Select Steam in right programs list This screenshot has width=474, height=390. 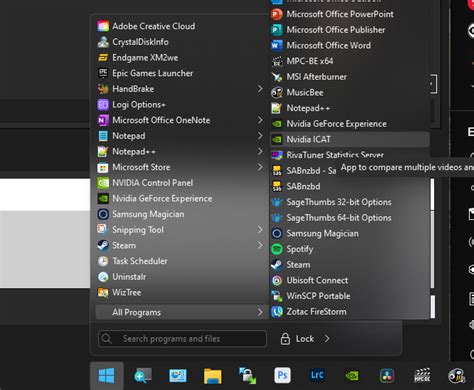[349, 265]
